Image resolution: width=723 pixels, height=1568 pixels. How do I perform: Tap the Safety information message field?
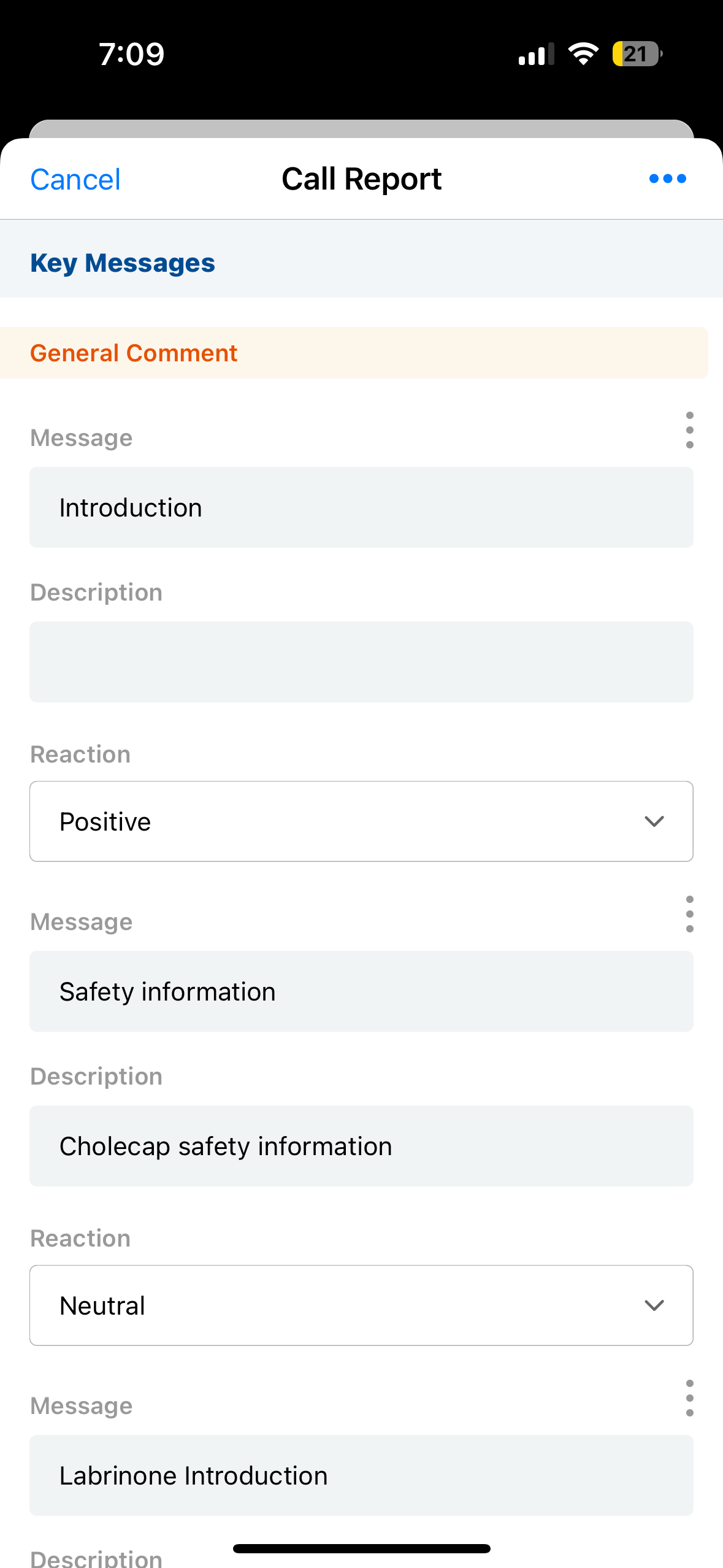coord(361,991)
